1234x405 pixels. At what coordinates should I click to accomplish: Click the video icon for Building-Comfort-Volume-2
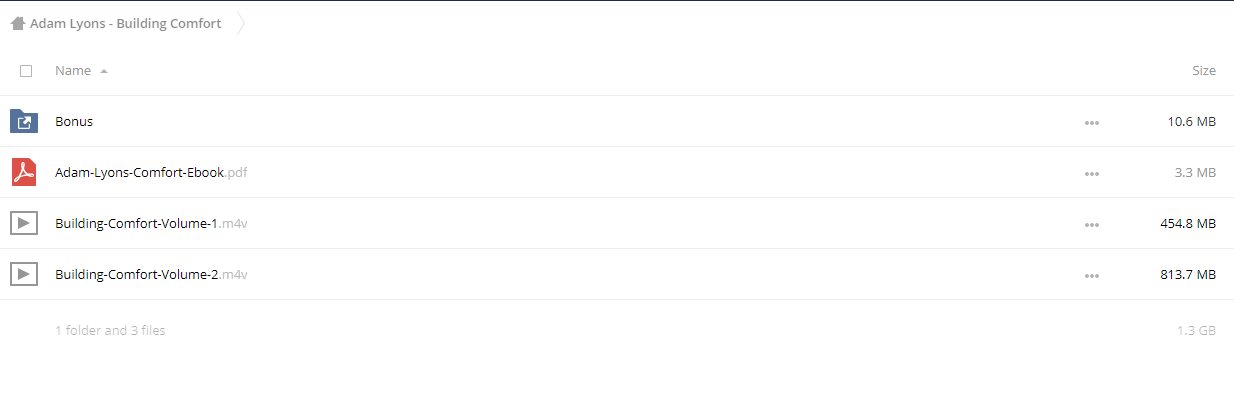click(24, 274)
